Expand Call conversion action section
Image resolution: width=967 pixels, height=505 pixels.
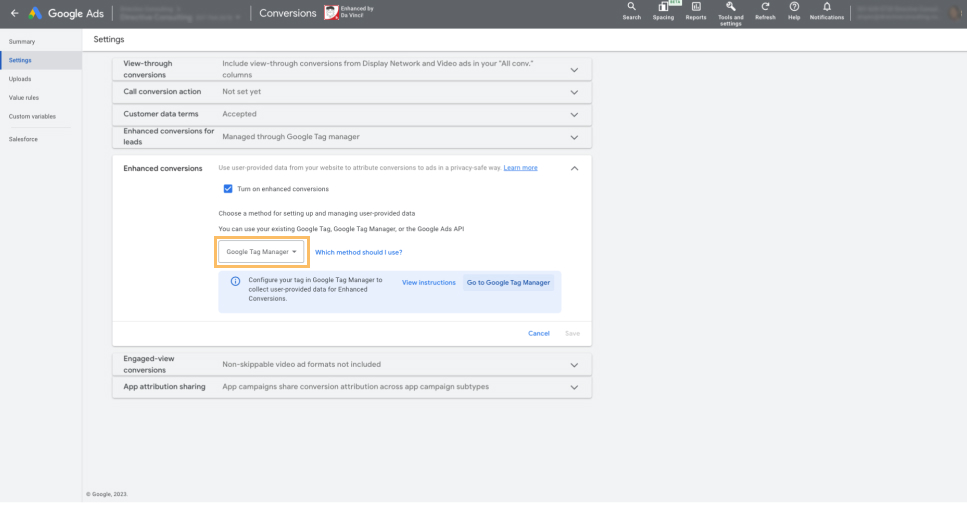(x=574, y=92)
